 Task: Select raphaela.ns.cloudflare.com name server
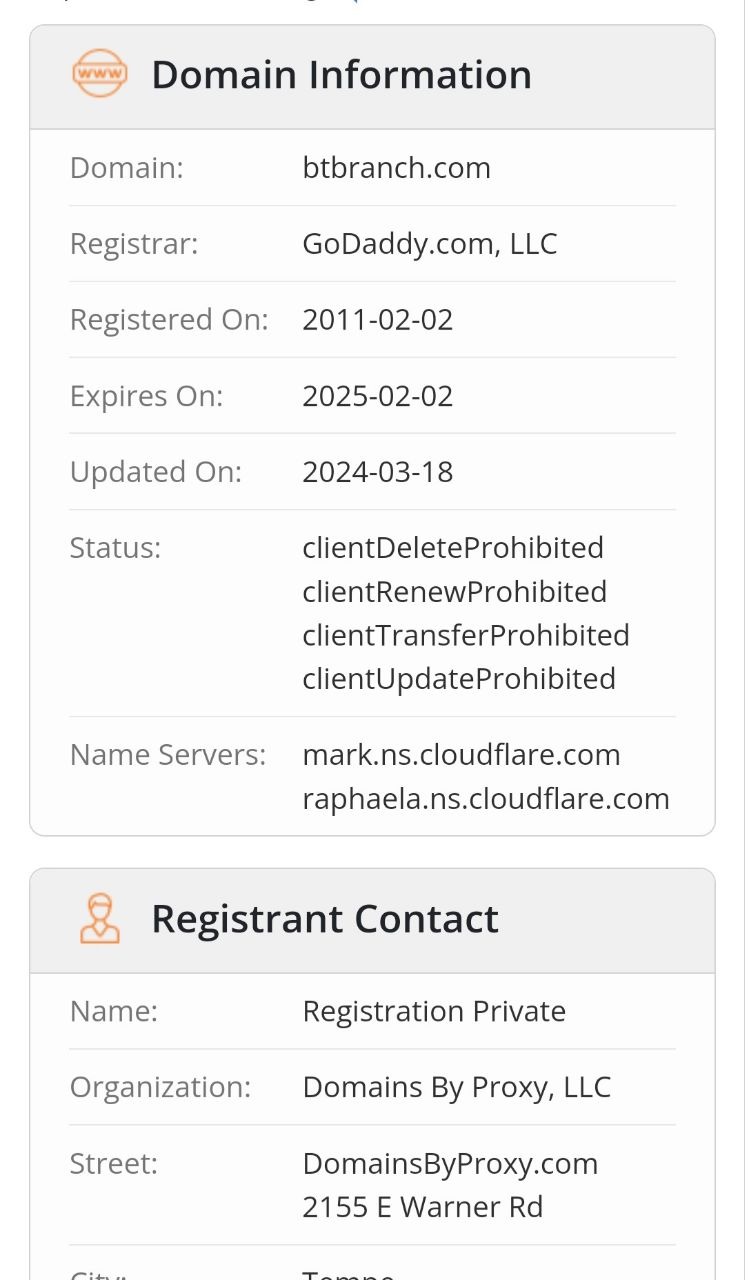486,799
